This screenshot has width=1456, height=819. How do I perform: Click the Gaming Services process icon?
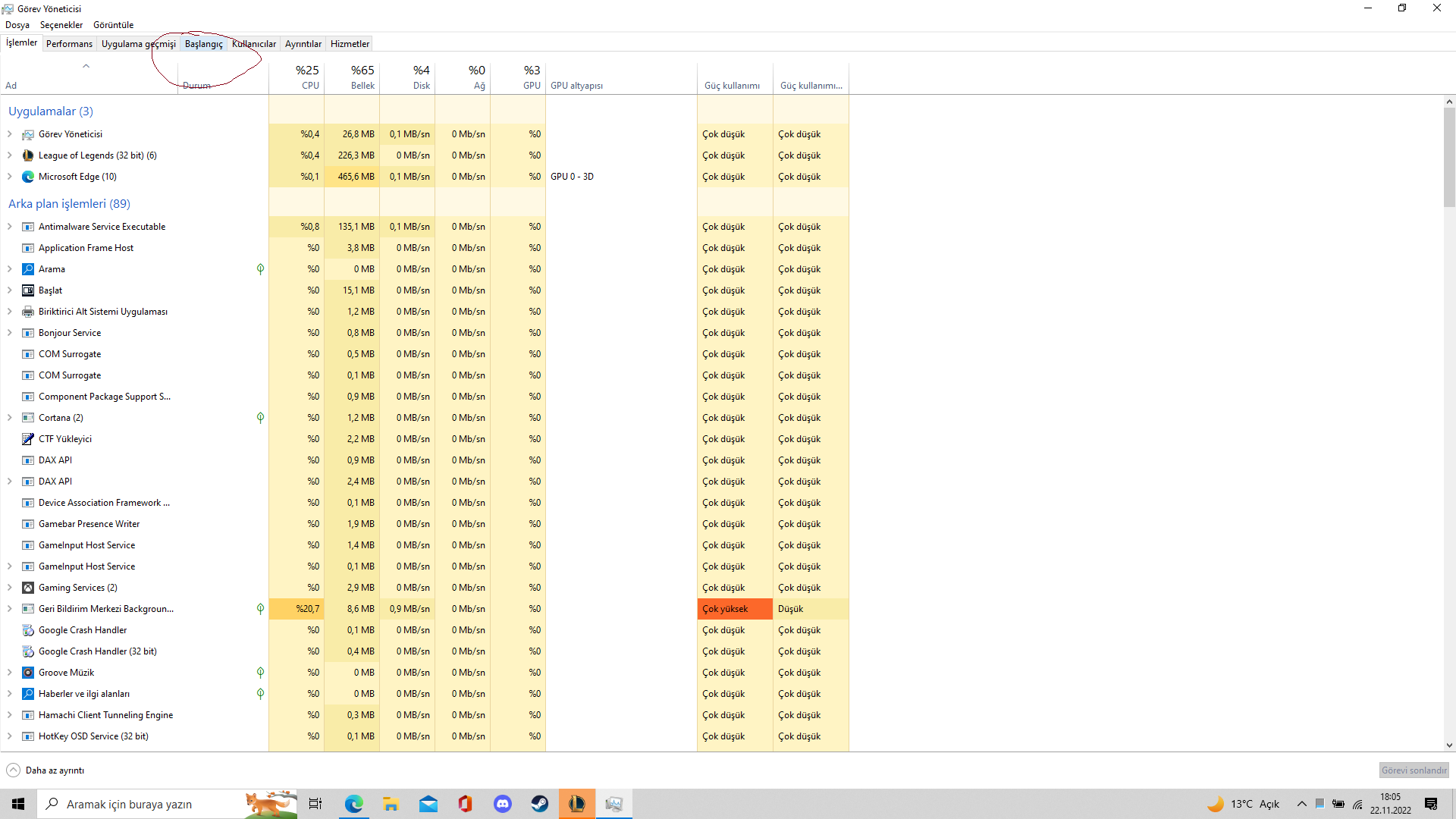28,588
